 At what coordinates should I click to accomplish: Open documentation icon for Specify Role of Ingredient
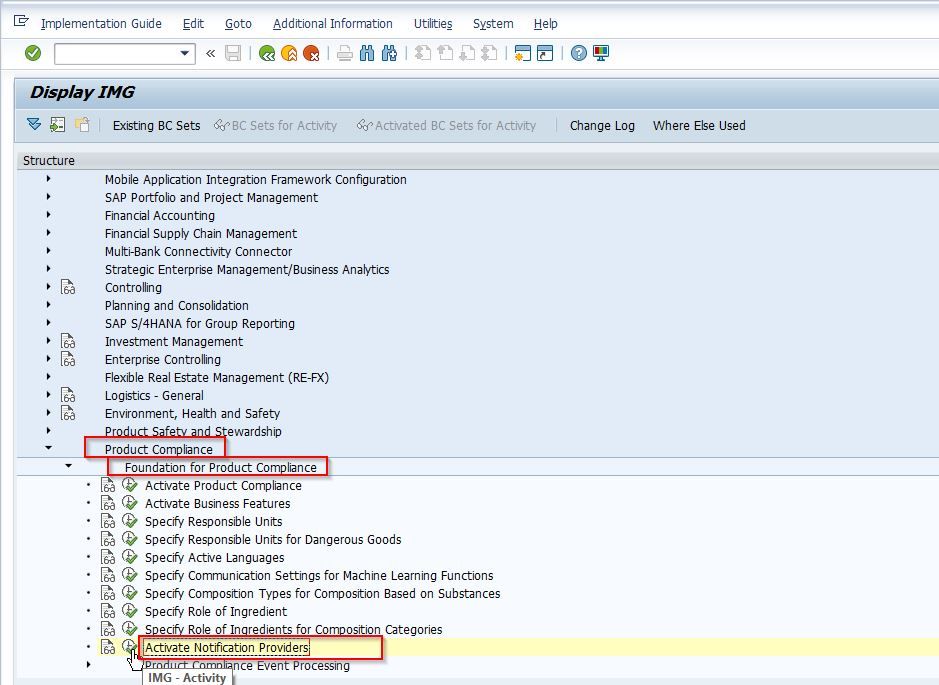(108, 611)
